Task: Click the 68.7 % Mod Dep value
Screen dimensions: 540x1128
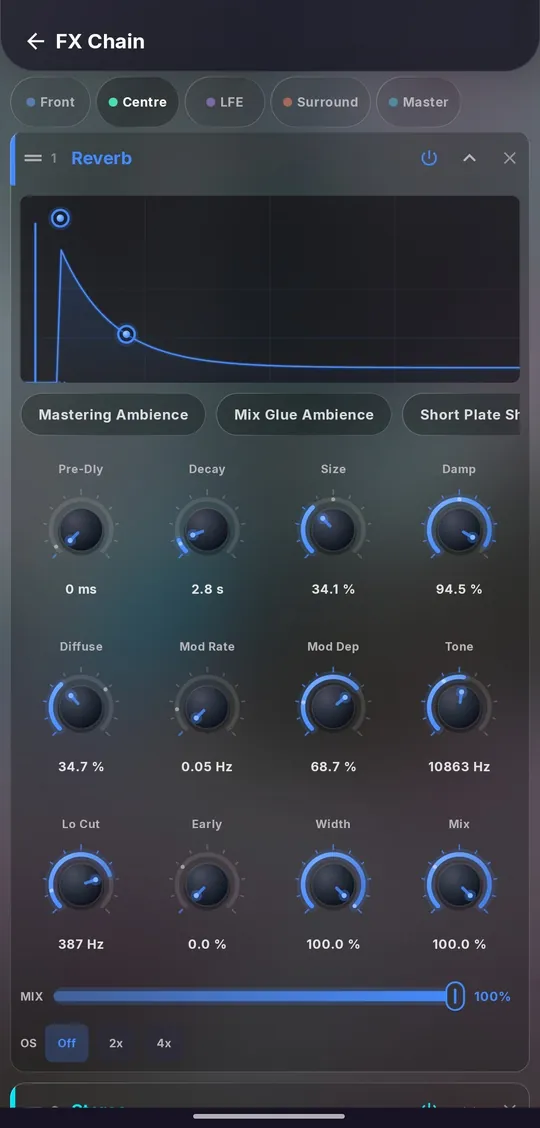Action: pyautogui.click(x=333, y=767)
